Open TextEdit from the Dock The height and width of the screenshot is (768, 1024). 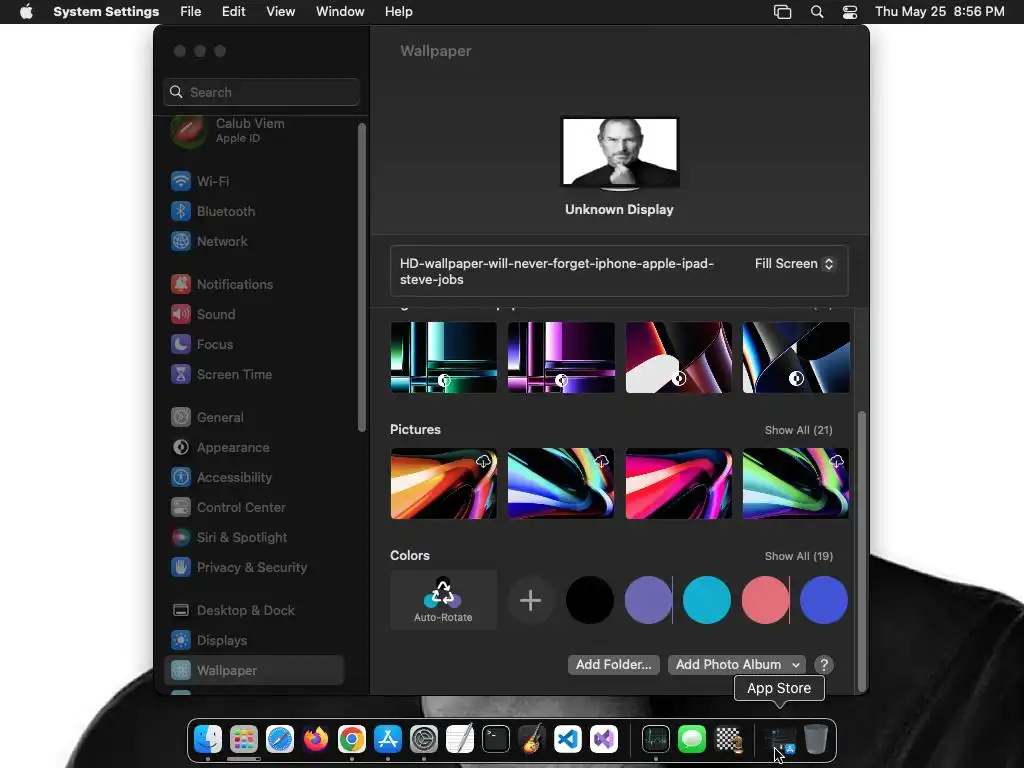coord(460,739)
